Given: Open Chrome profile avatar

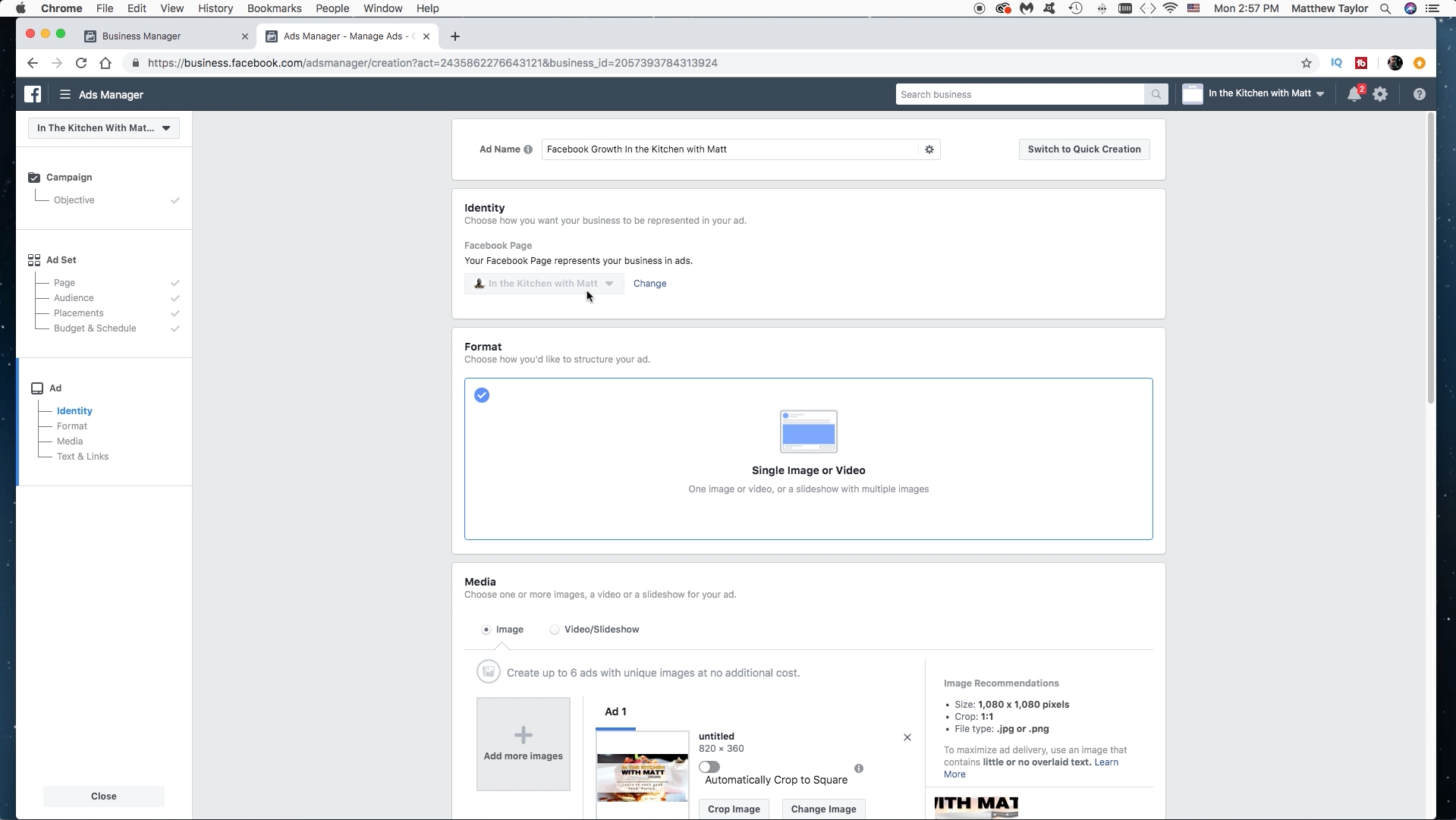Looking at the screenshot, I should (1395, 63).
